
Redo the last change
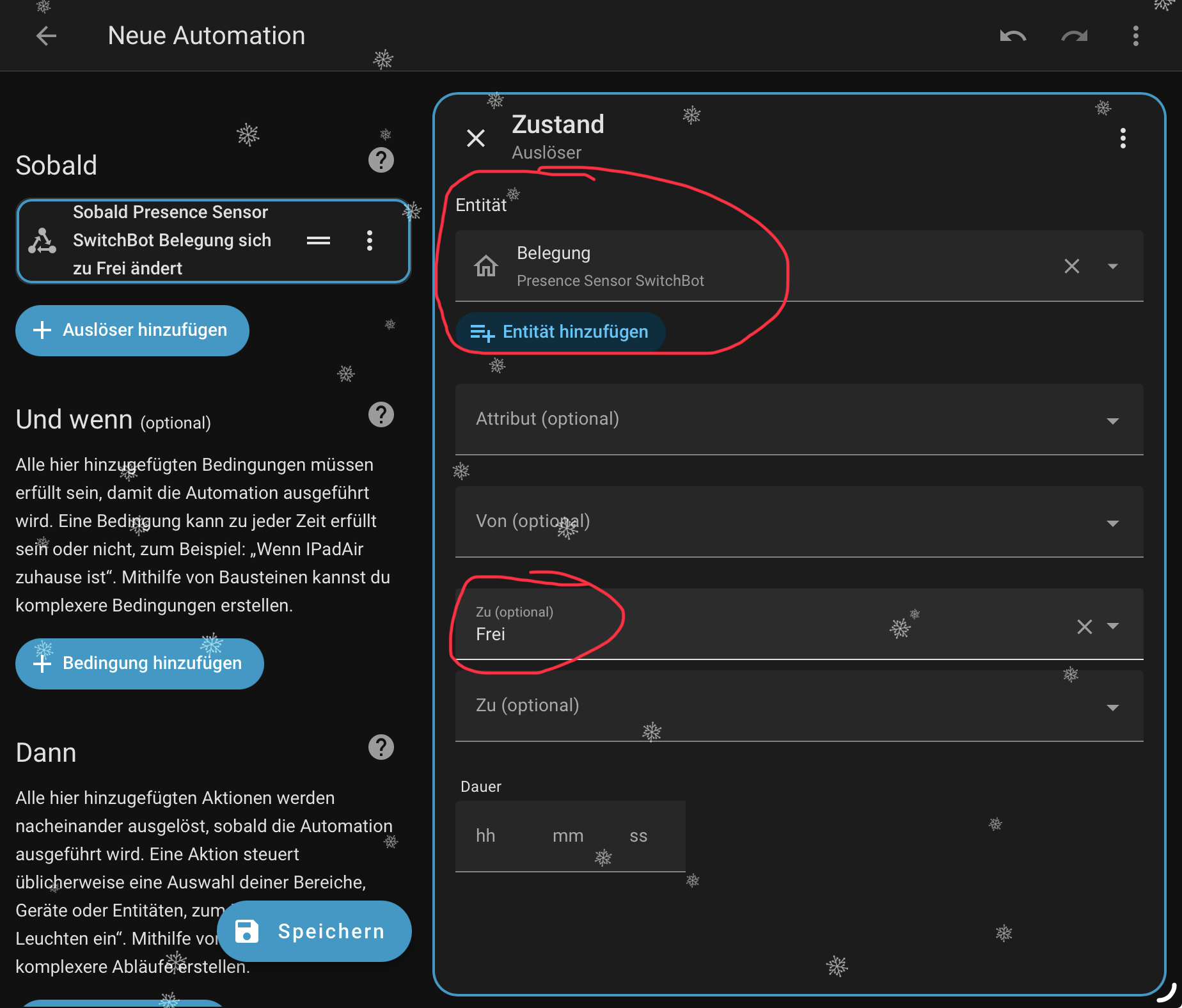point(1074,36)
